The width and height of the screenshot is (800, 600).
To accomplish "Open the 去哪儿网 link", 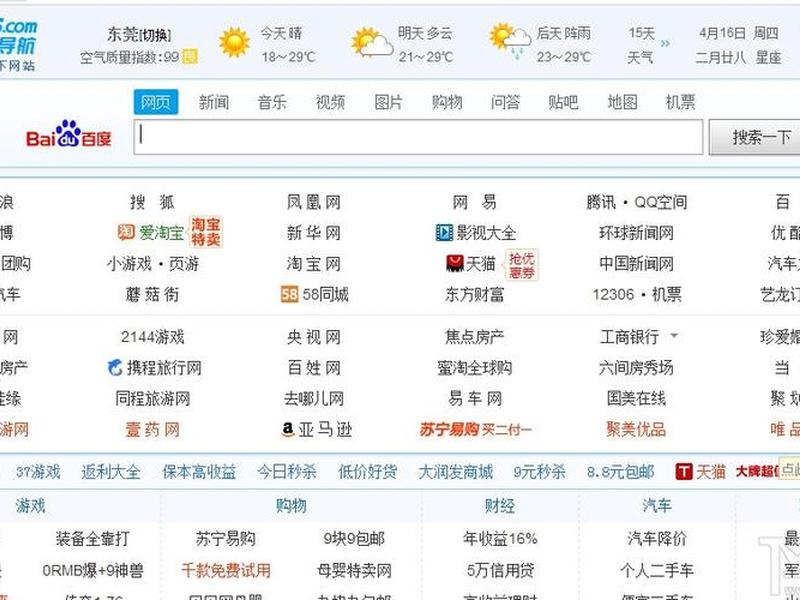I will (x=313, y=398).
